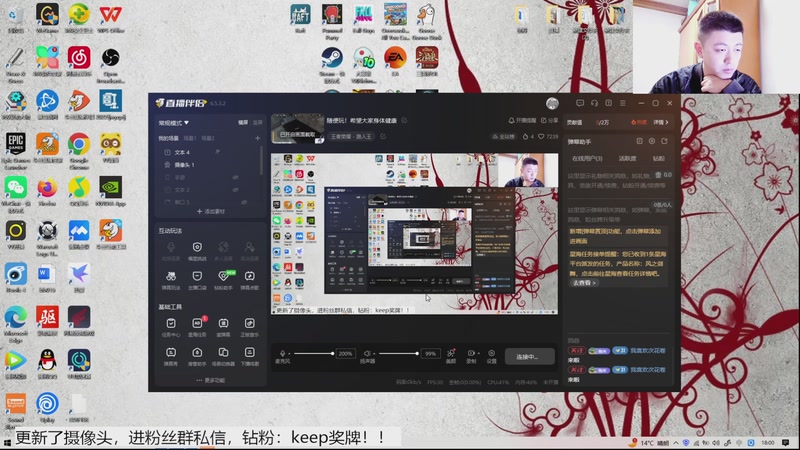Viewport: 800px width, 450px height.
Task: Edit the stream title with pencil icon
Action: (x=404, y=120)
